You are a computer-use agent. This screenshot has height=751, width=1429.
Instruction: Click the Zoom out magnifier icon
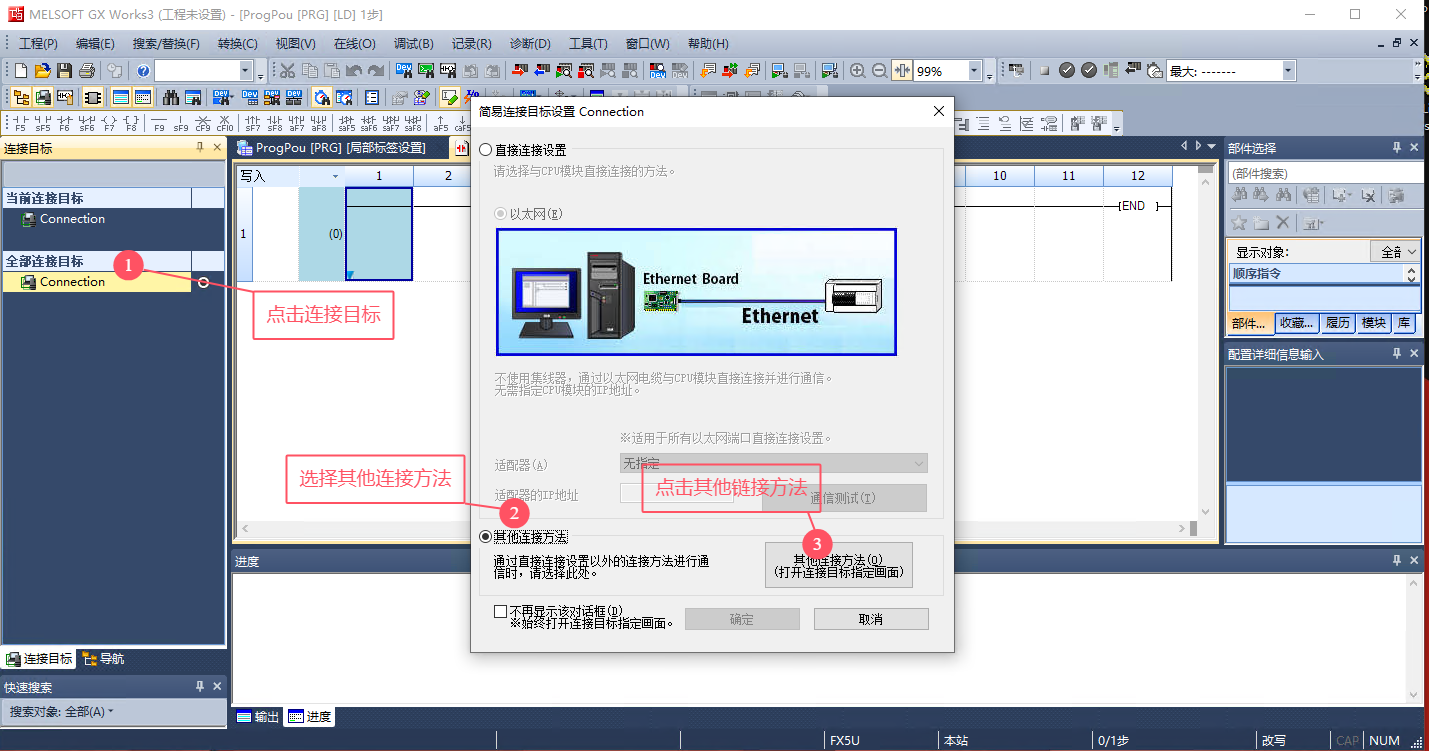point(880,71)
